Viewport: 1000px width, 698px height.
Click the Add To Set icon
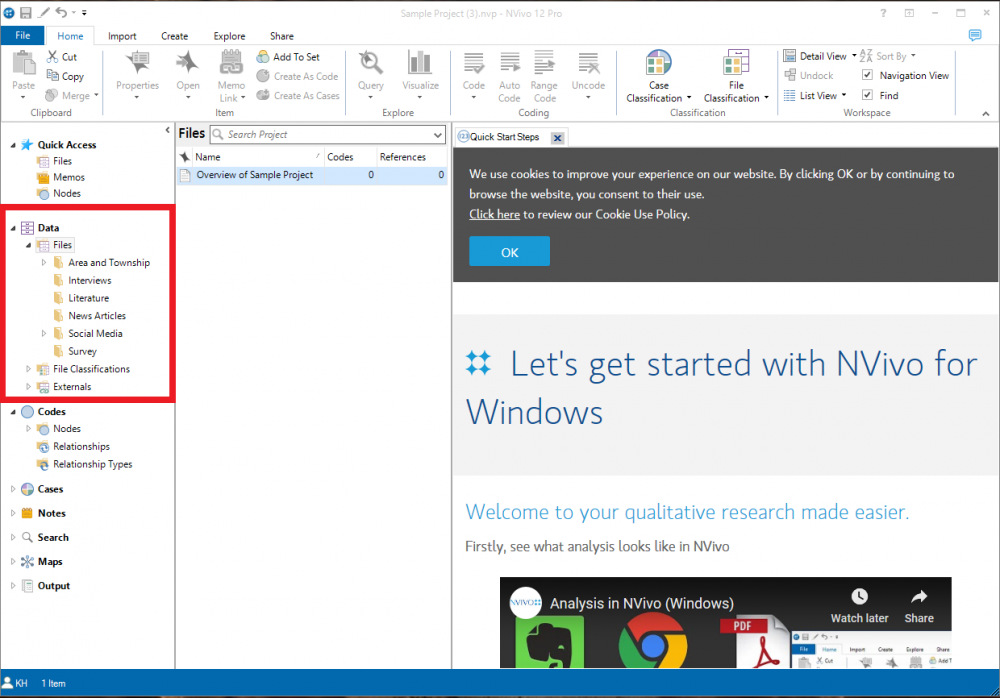pos(263,57)
